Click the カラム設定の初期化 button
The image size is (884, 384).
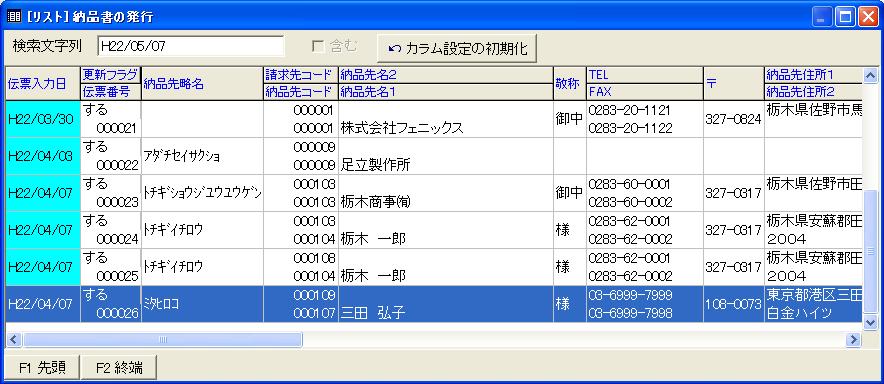click(457, 48)
